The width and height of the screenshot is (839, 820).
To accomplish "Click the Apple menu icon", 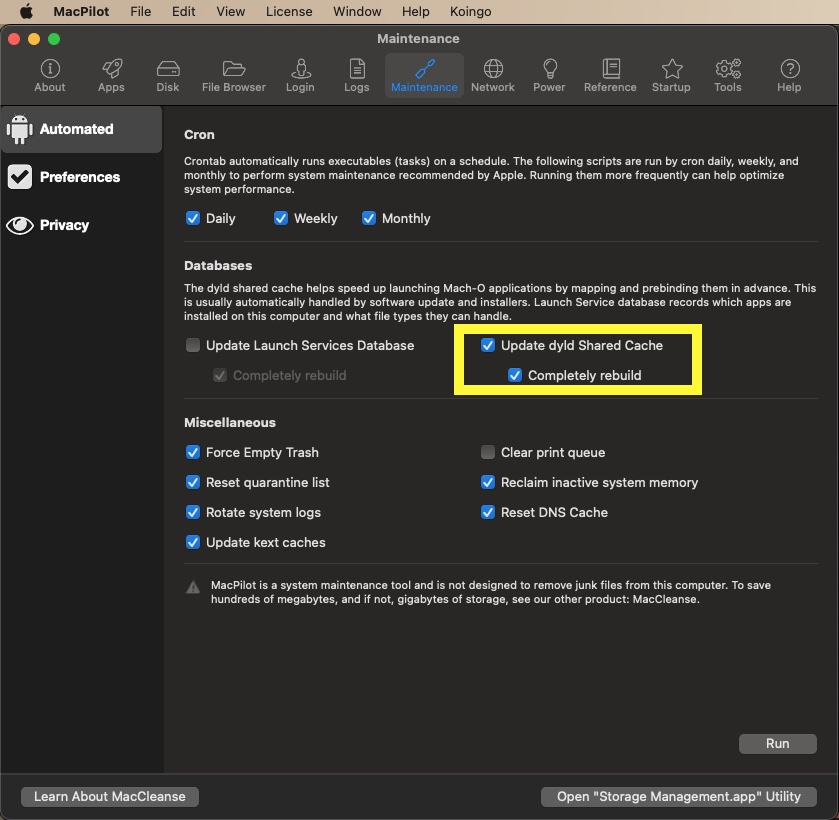I will tap(26, 11).
